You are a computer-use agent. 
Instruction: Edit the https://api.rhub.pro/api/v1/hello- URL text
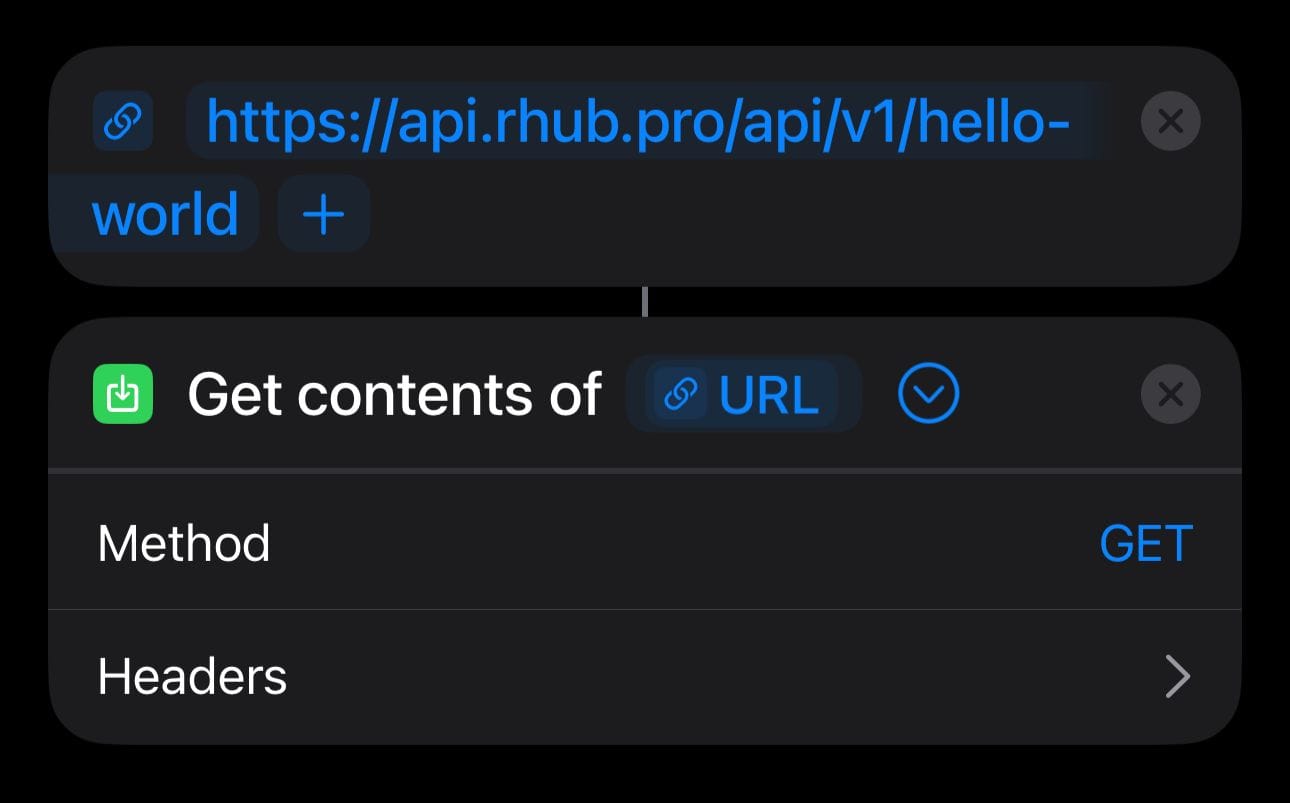pyautogui.click(x=638, y=122)
